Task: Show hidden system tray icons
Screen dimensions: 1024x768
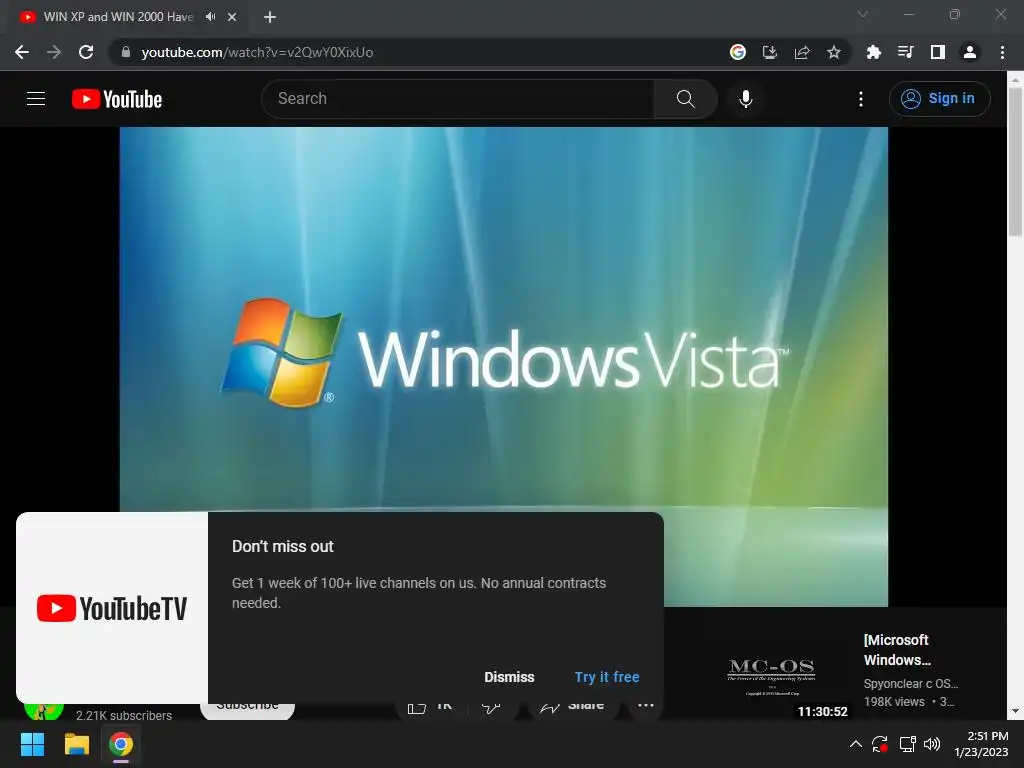Action: pyautogui.click(x=856, y=744)
